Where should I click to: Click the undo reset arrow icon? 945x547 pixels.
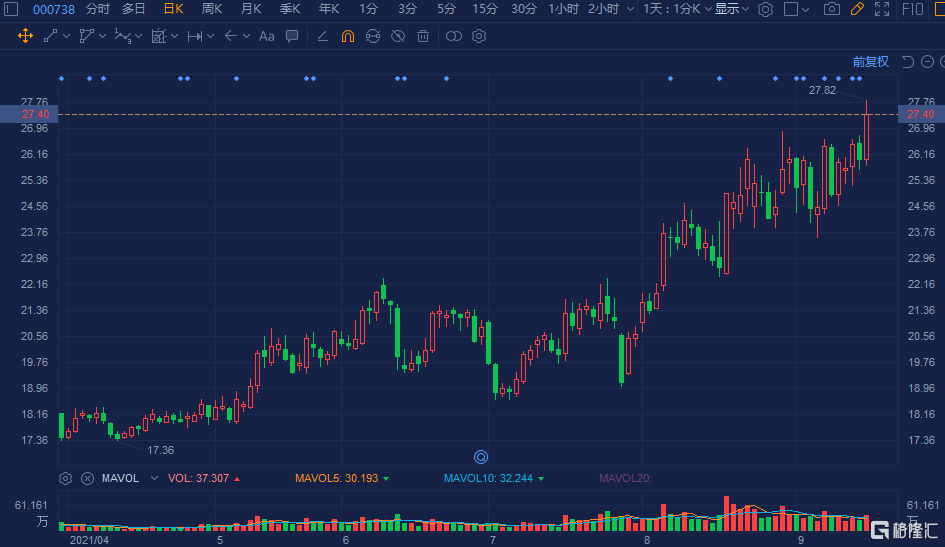[x=908, y=61]
